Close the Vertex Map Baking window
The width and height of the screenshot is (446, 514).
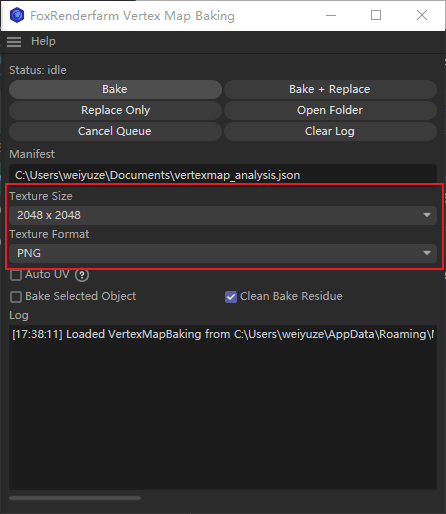click(422, 15)
